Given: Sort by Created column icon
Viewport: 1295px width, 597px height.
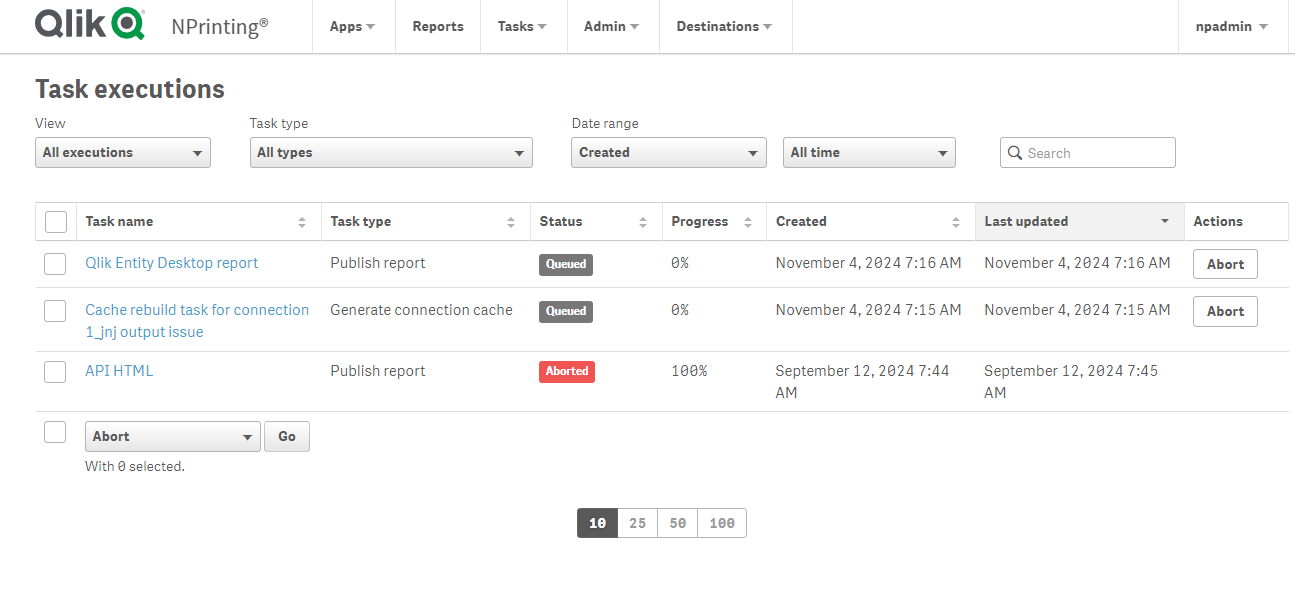Looking at the screenshot, I should (x=956, y=222).
